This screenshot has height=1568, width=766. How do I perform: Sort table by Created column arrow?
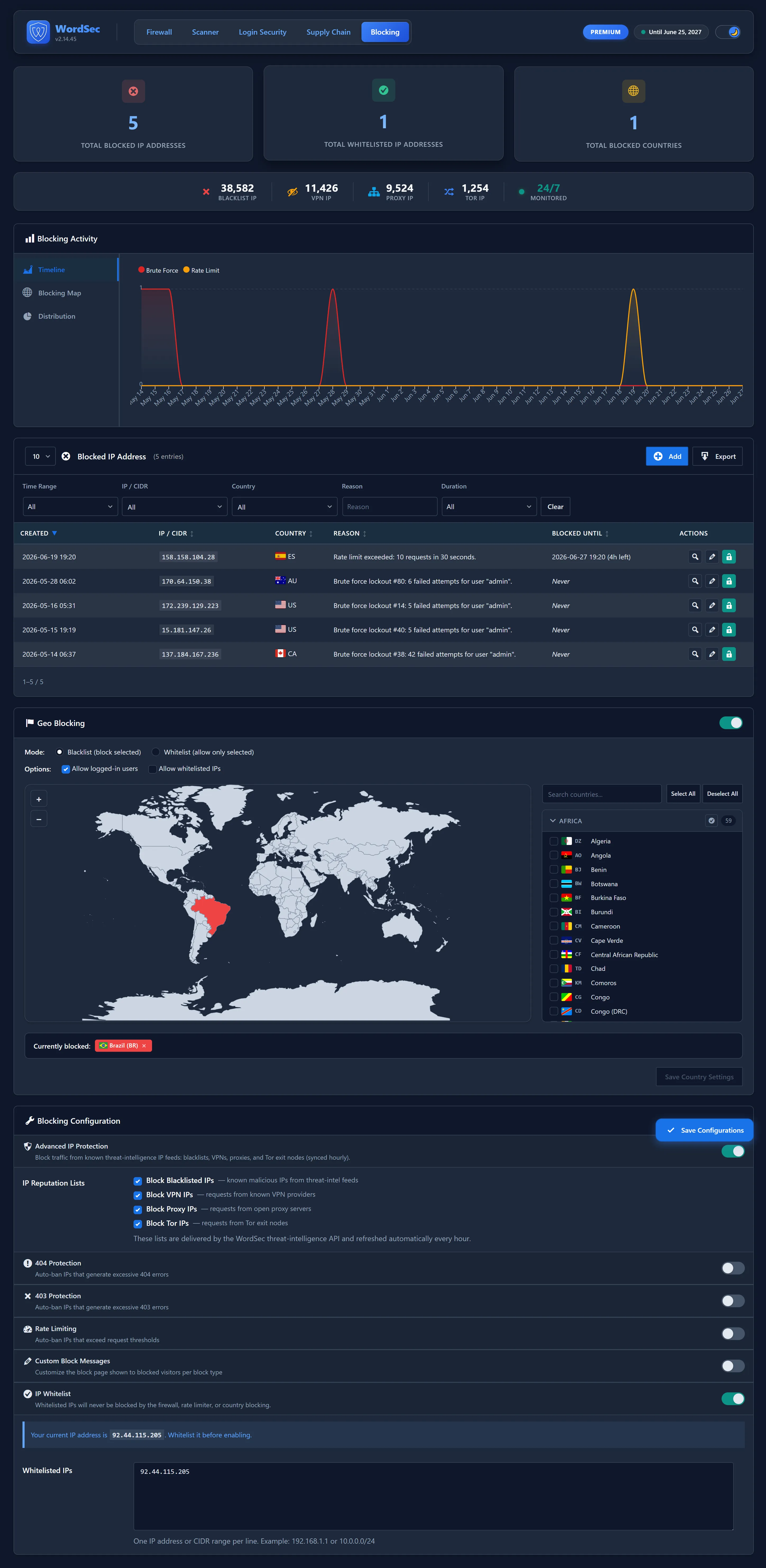click(54, 533)
